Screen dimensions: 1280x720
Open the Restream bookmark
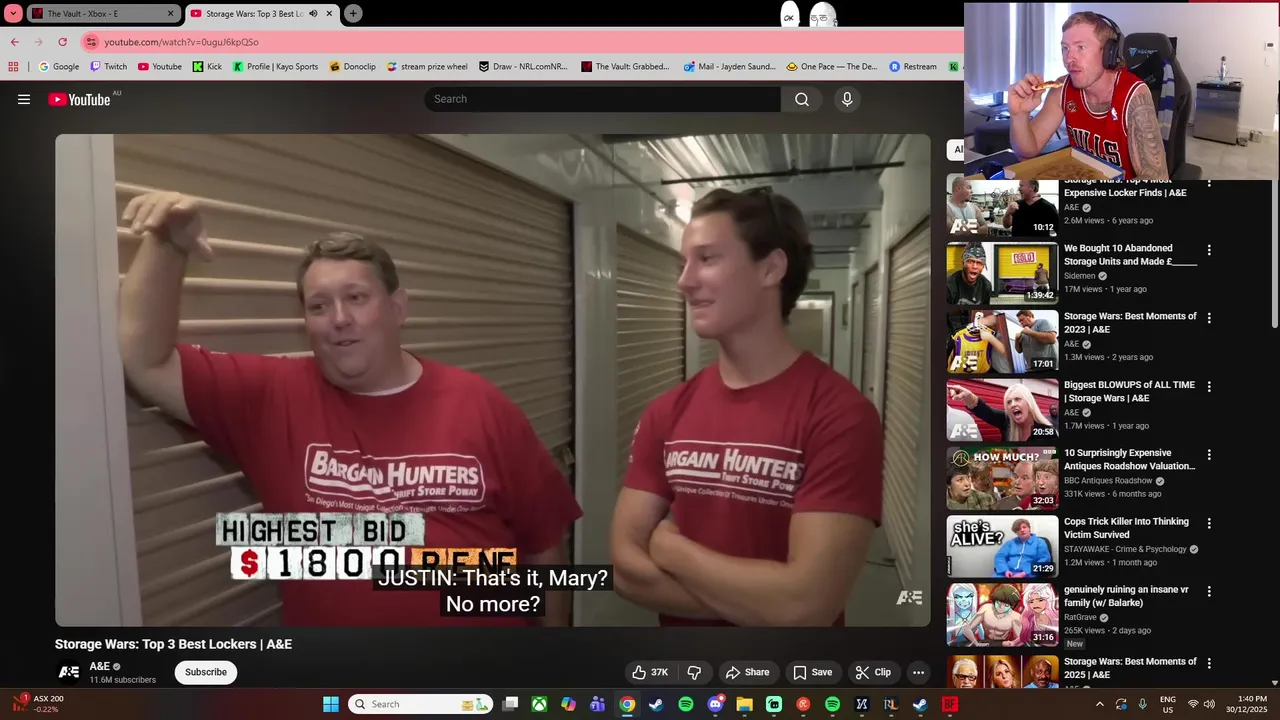[913, 67]
